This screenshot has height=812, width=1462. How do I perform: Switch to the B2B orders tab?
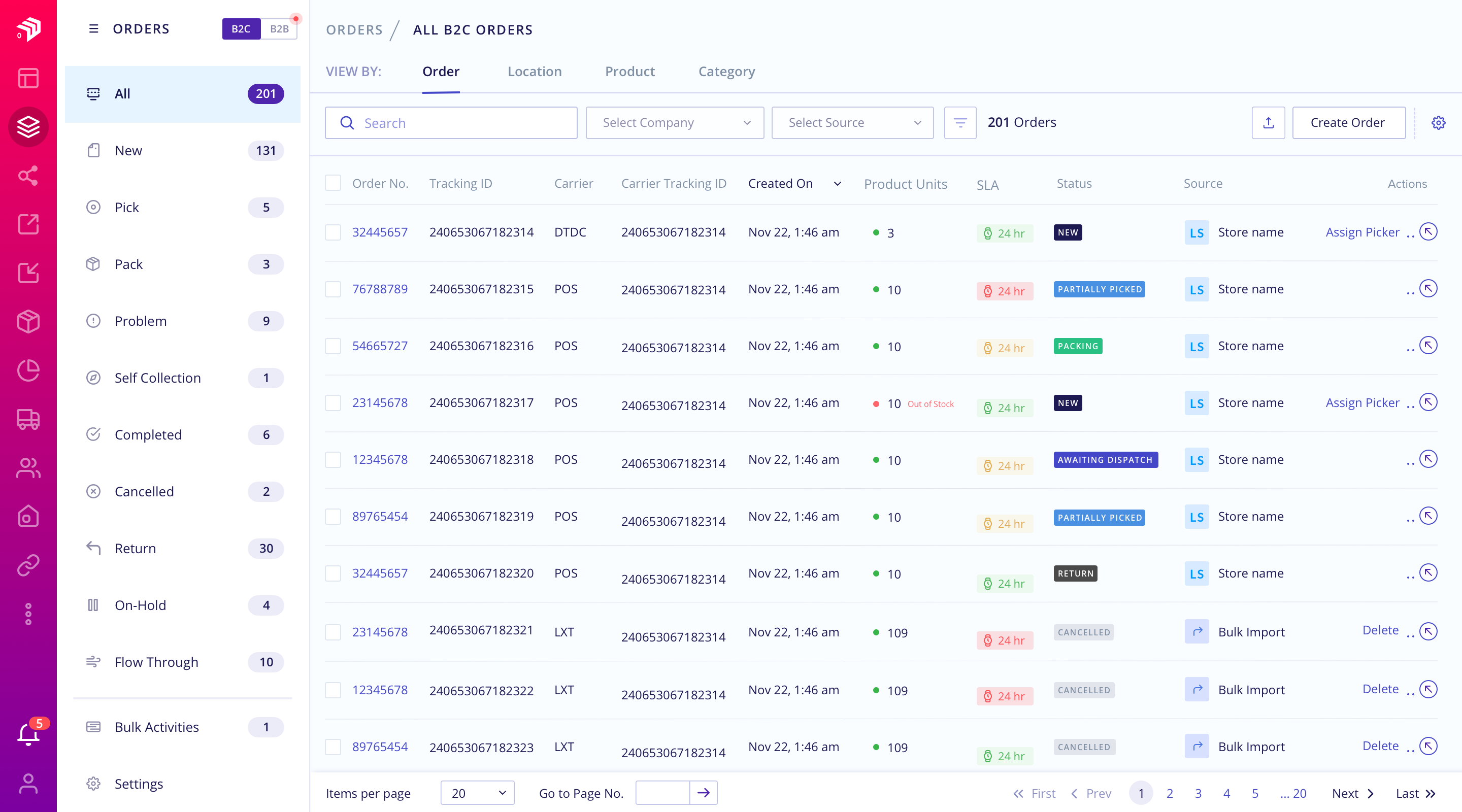pyautogui.click(x=279, y=29)
